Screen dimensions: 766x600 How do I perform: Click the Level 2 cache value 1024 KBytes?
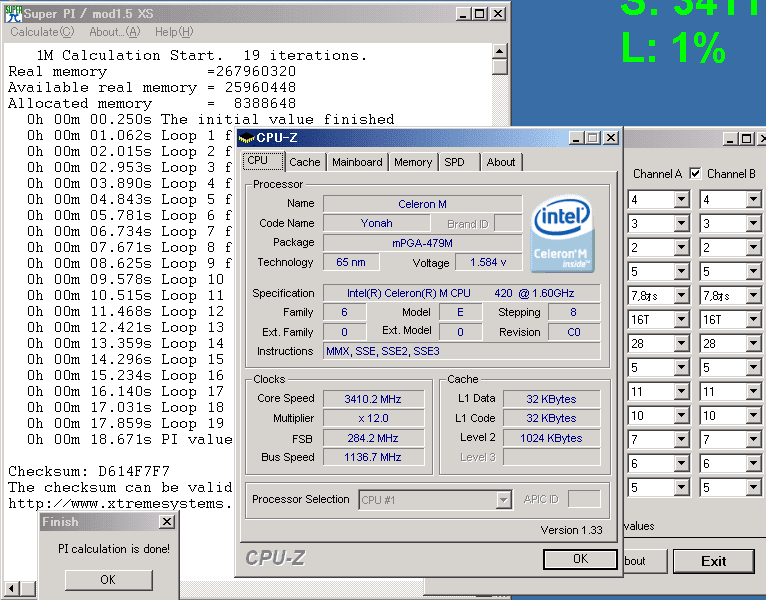tap(551, 438)
